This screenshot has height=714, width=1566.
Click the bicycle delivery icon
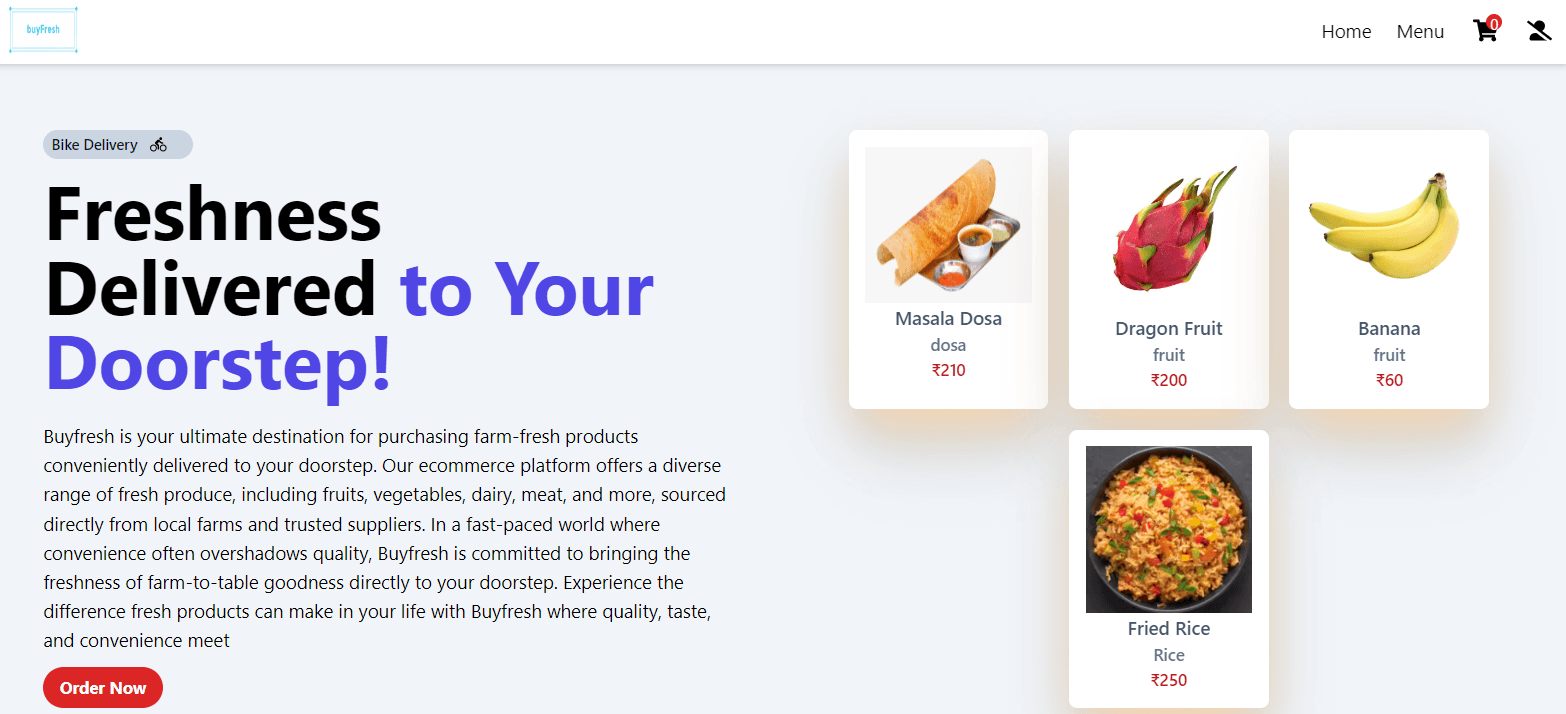158,145
